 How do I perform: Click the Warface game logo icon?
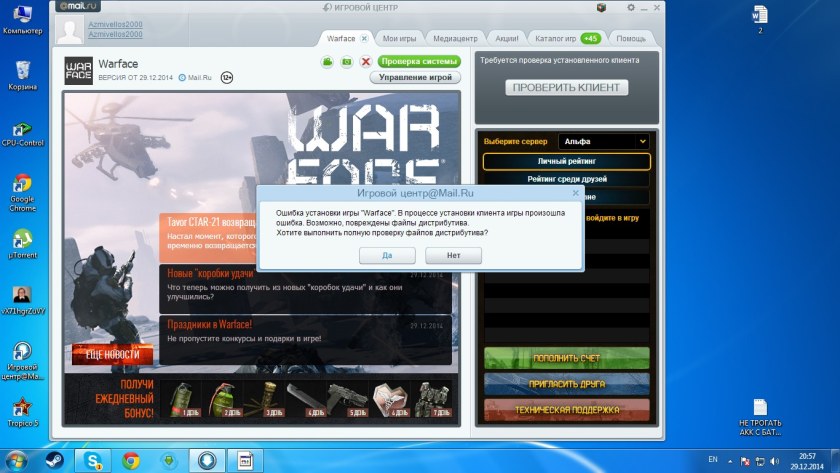coord(79,71)
